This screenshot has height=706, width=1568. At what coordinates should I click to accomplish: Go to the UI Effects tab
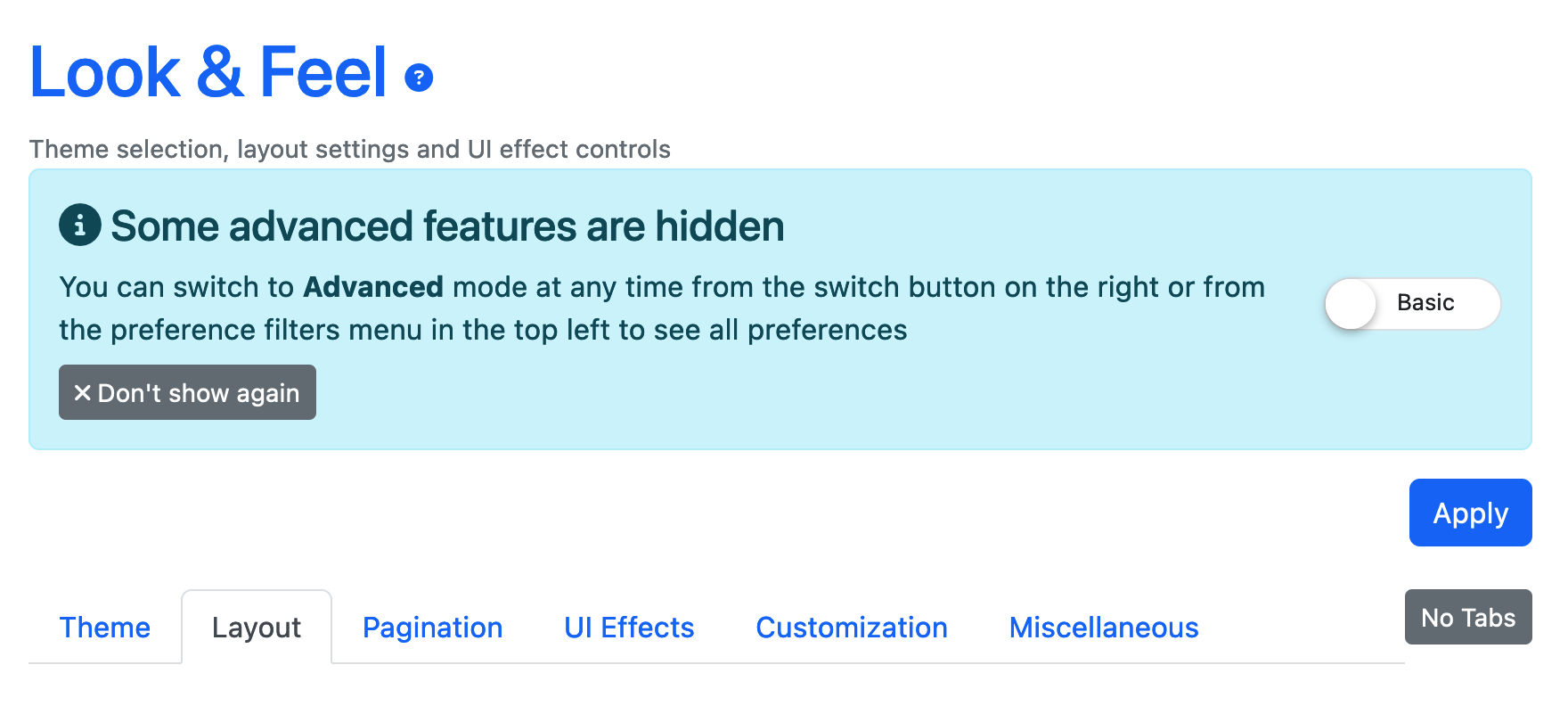(629, 628)
